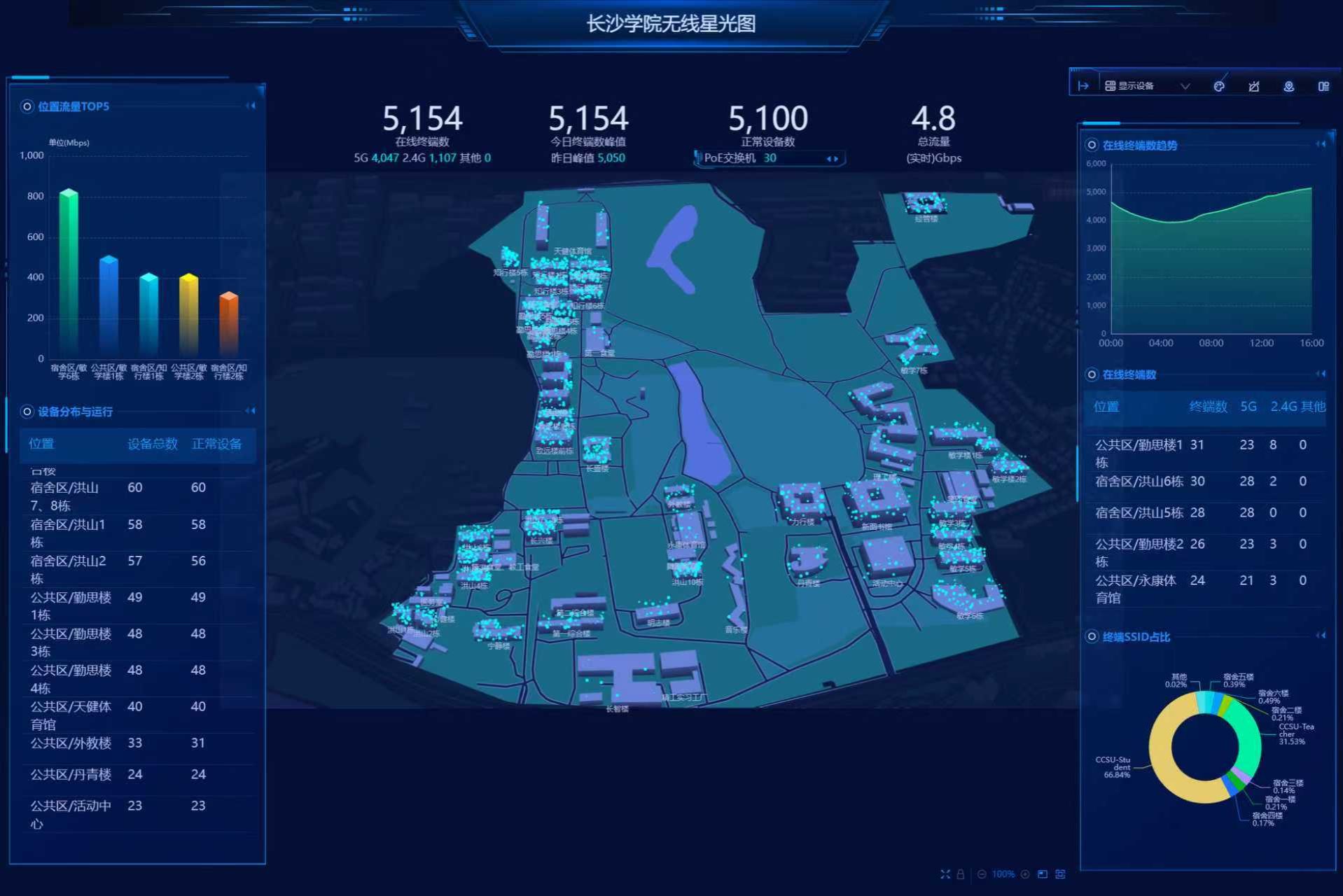Click the collapse toolbar arrow icon
This screenshot has width=1343, height=896.
[x=1083, y=86]
